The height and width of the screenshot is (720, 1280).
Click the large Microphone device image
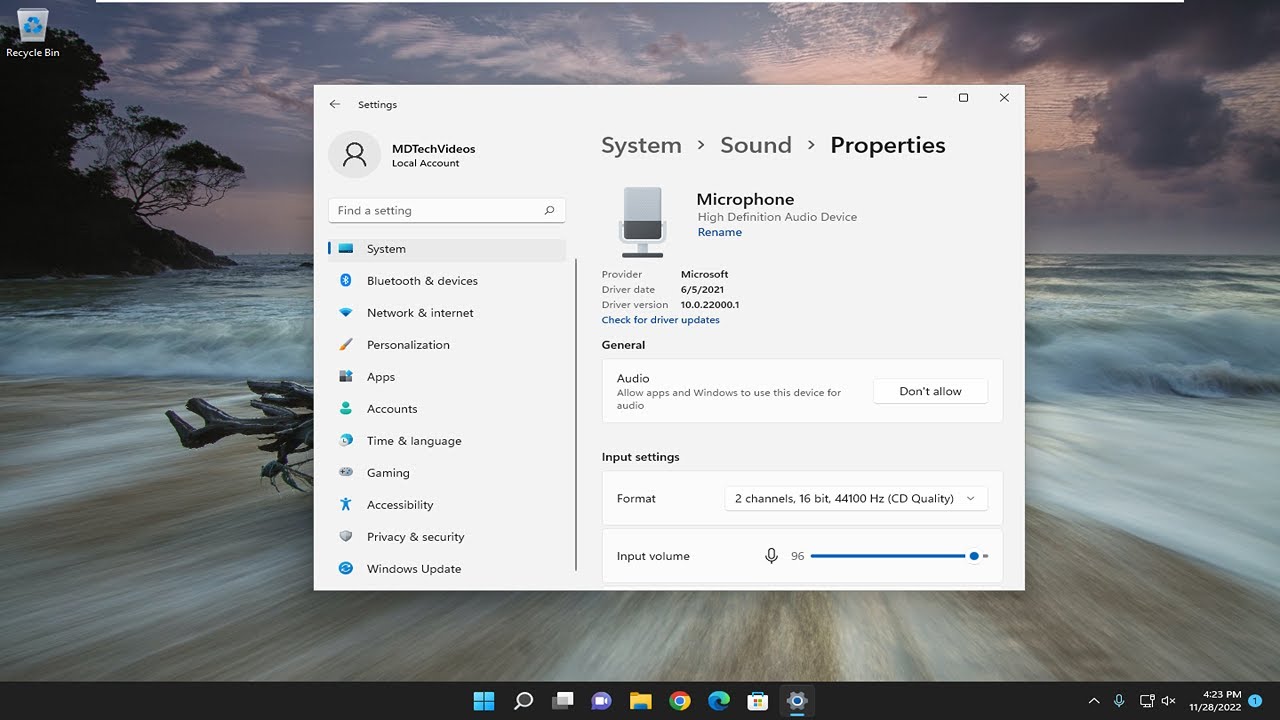642,222
